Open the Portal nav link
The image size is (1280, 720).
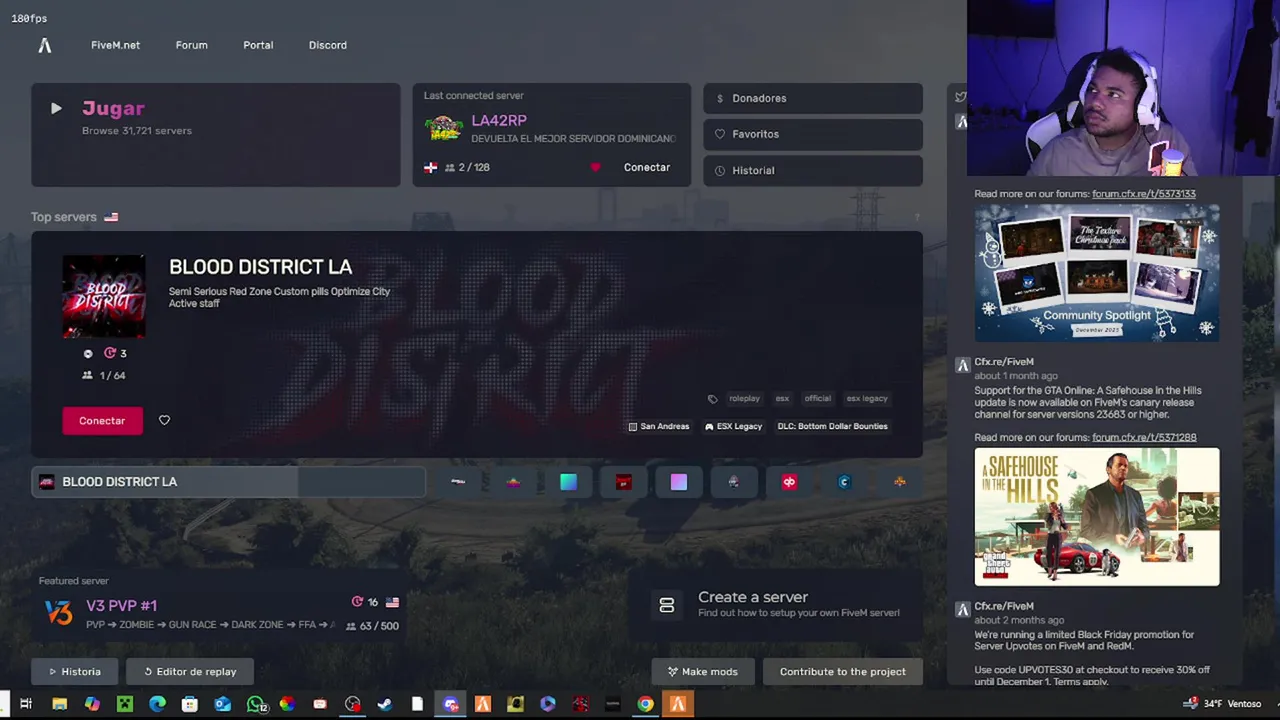(258, 45)
